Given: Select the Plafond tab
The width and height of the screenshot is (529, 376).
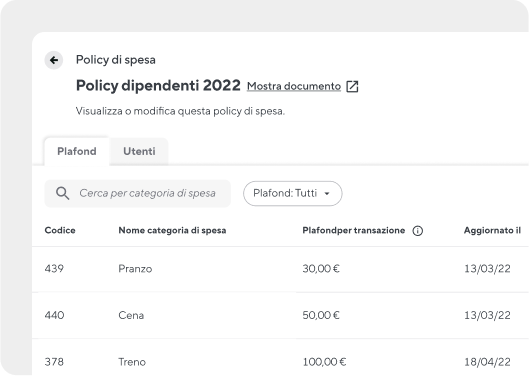Looking at the screenshot, I should pos(77,151).
